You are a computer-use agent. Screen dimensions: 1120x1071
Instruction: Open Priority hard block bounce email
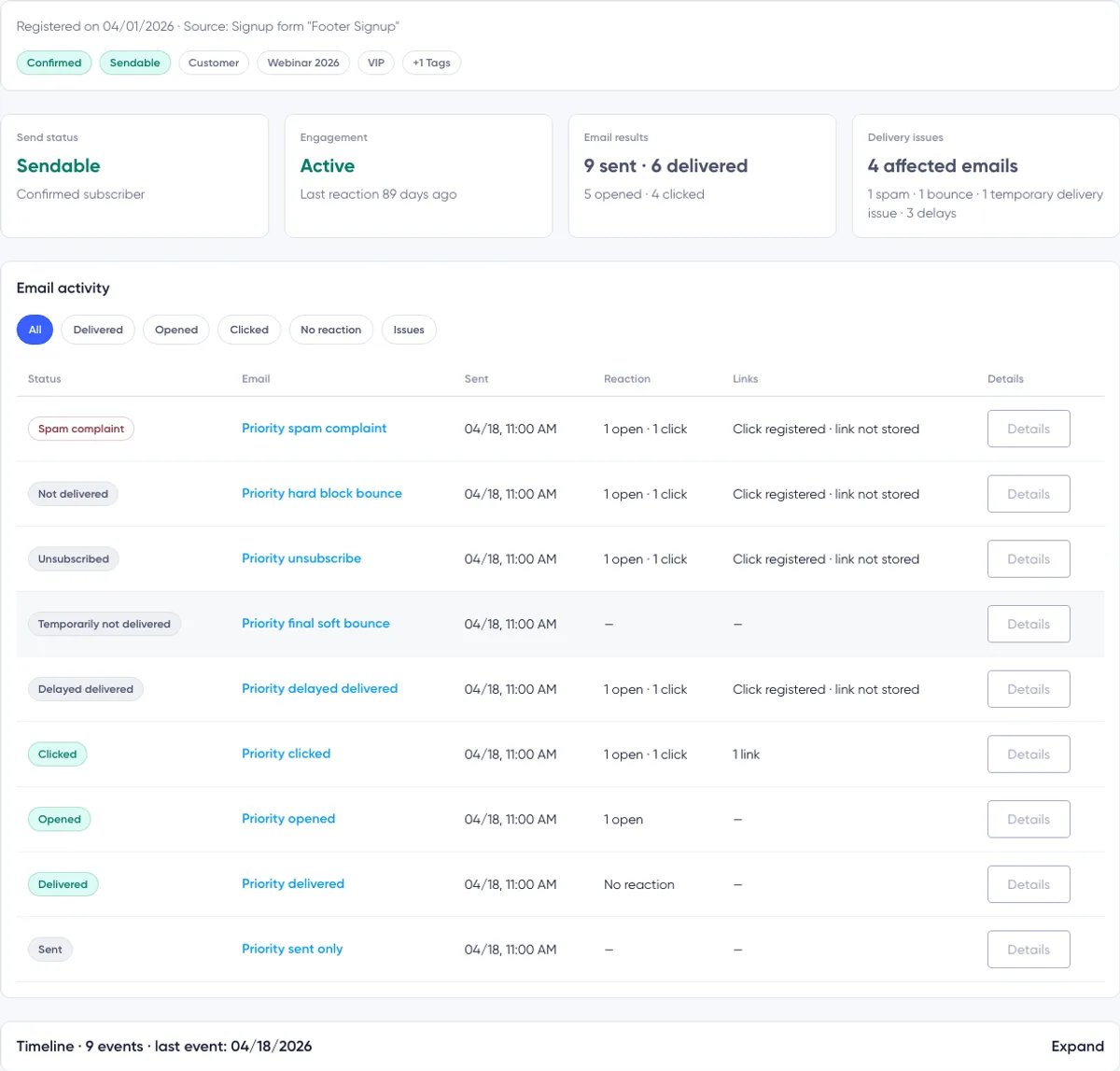click(x=322, y=493)
